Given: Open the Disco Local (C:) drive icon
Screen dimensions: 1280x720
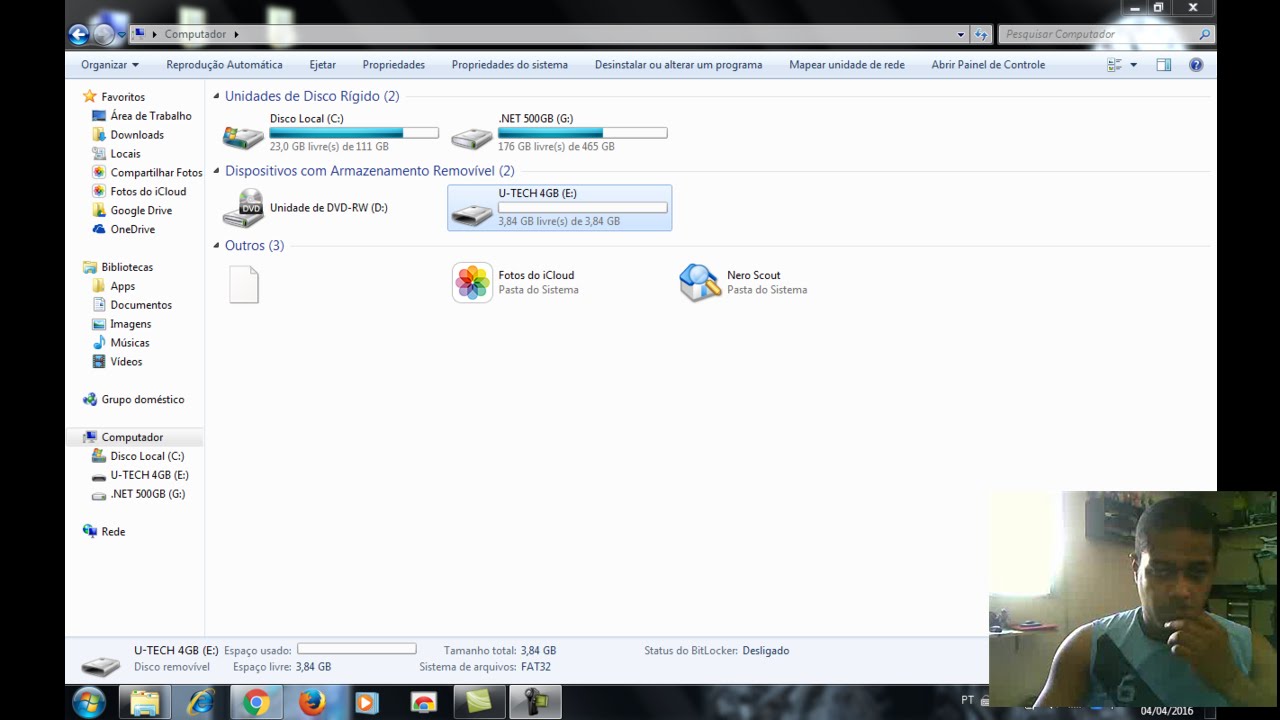Looking at the screenshot, I should 243,137.
